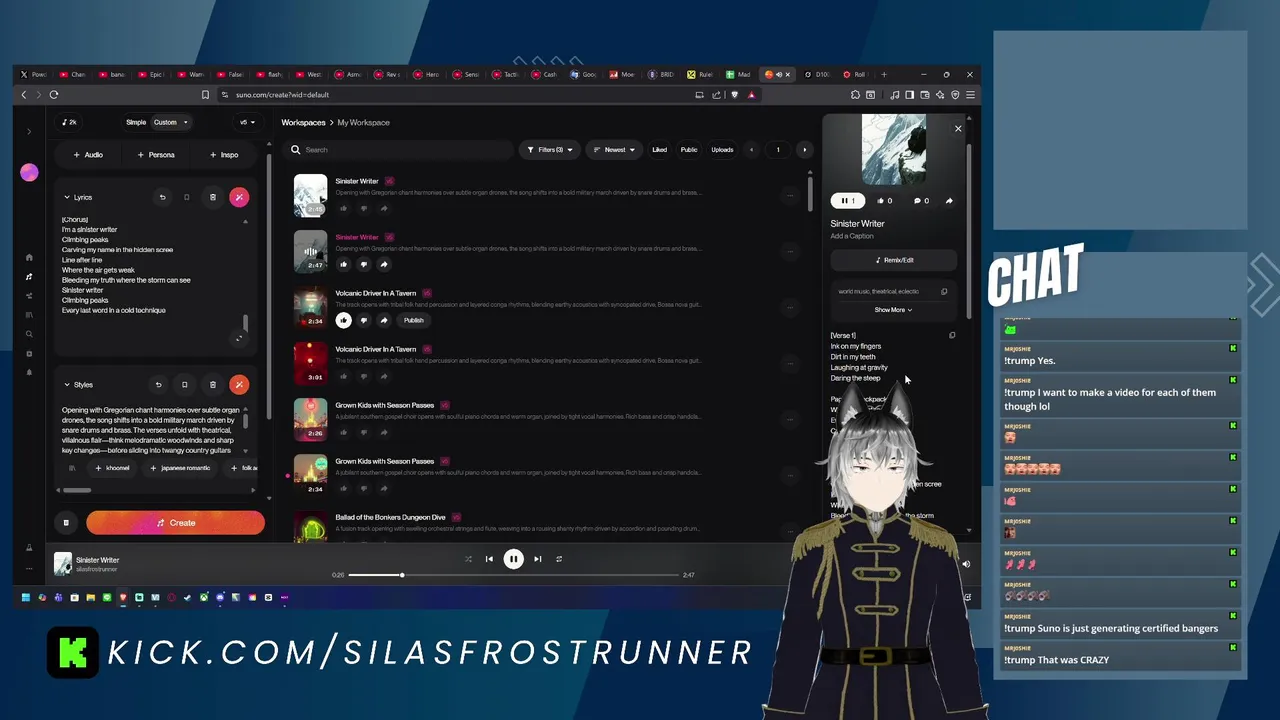Seek along the playback progress bar
The width and height of the screenshot is (1280, 720).
pyautogui.click(x=514, y=575)
